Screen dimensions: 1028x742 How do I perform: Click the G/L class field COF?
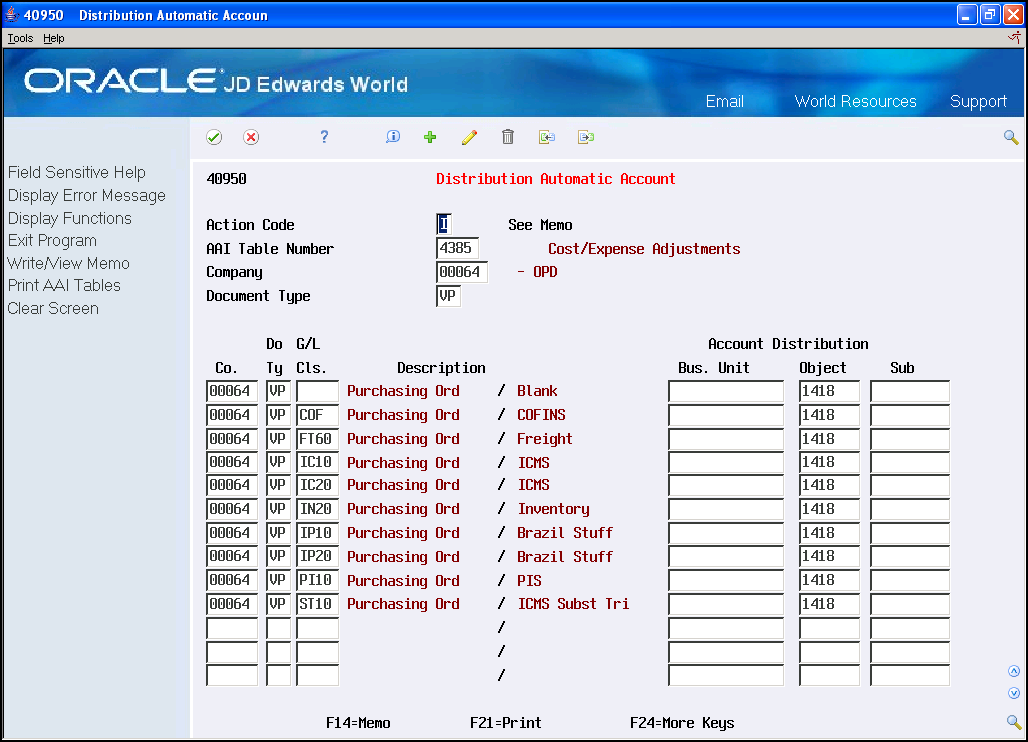tap(317, 415)
